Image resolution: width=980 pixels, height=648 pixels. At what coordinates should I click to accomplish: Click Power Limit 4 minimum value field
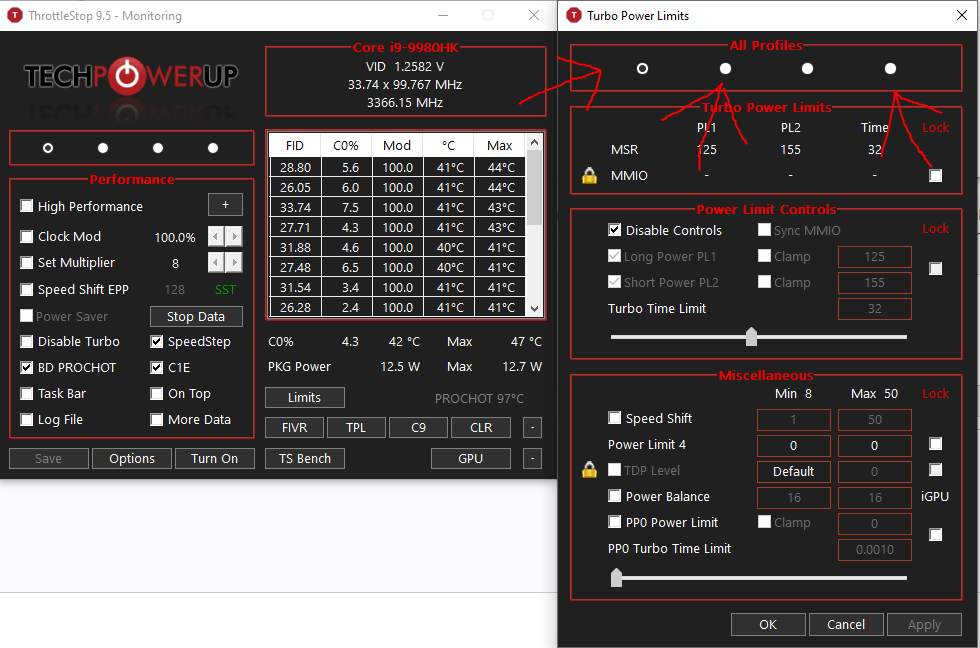[x=794, y=446]
